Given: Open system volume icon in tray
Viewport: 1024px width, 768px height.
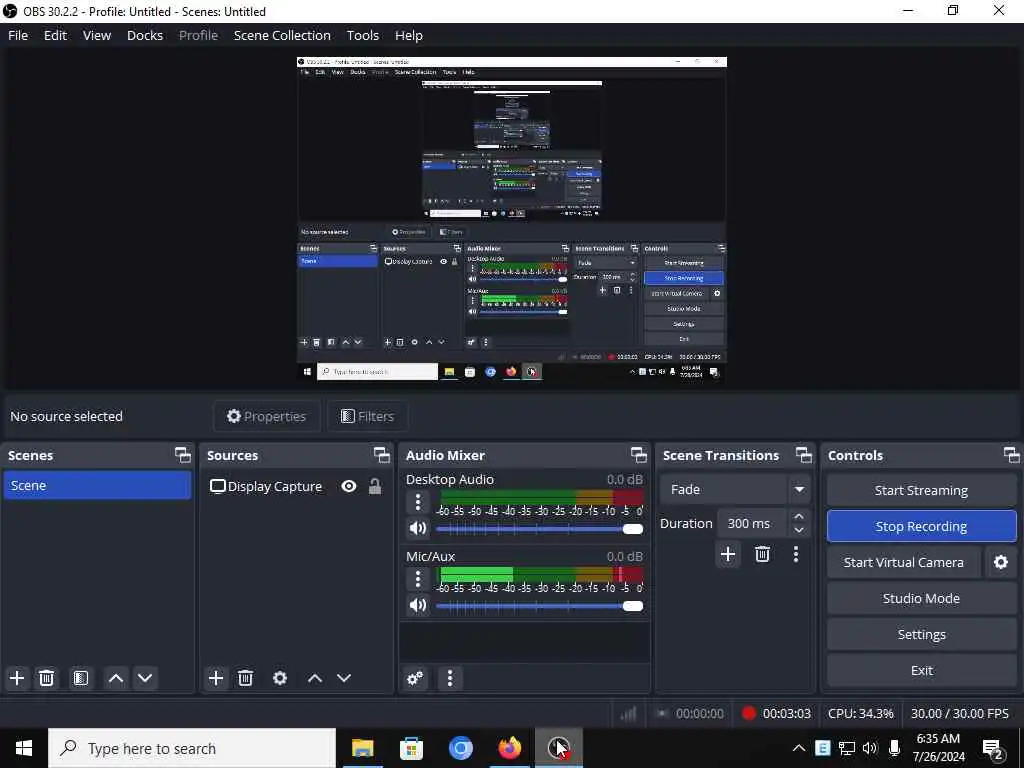Looking at the screenshot, I should [x=870, y=748].
